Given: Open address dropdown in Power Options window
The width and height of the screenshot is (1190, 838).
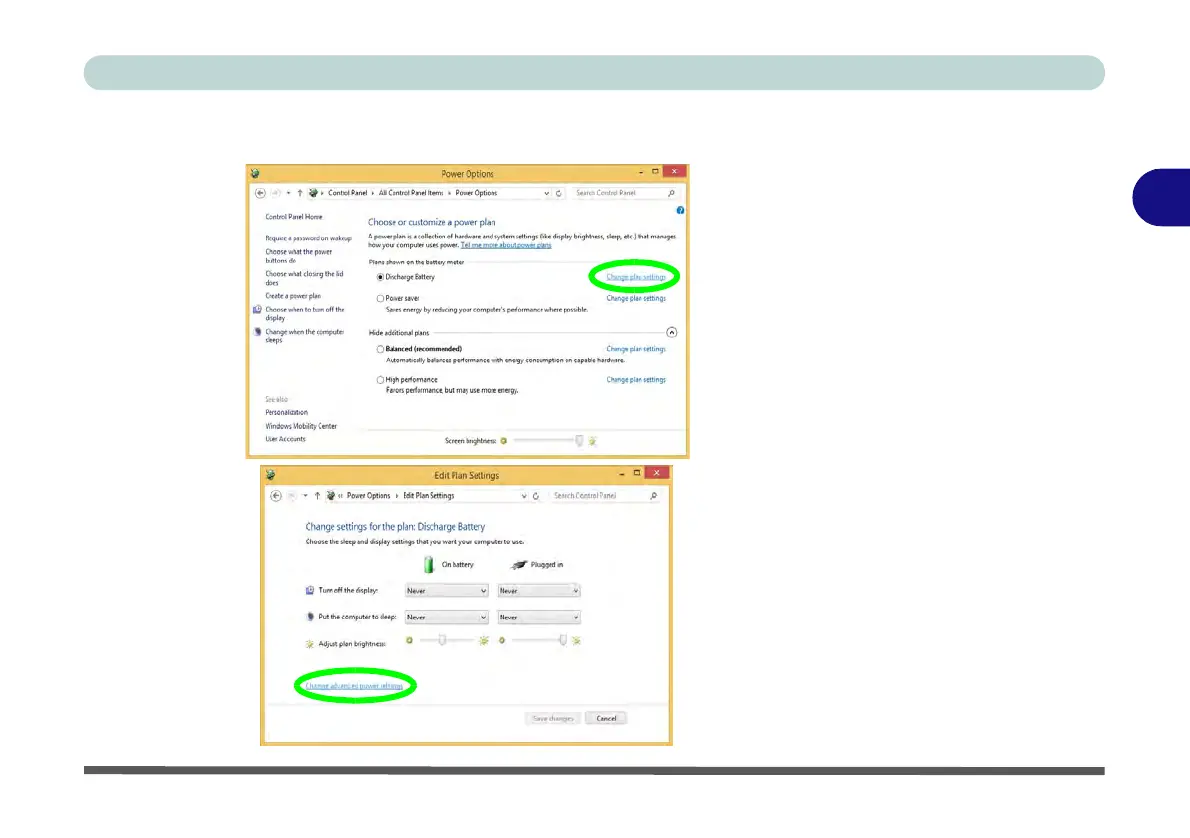Looking at the screenshot, I should point(546,193).
